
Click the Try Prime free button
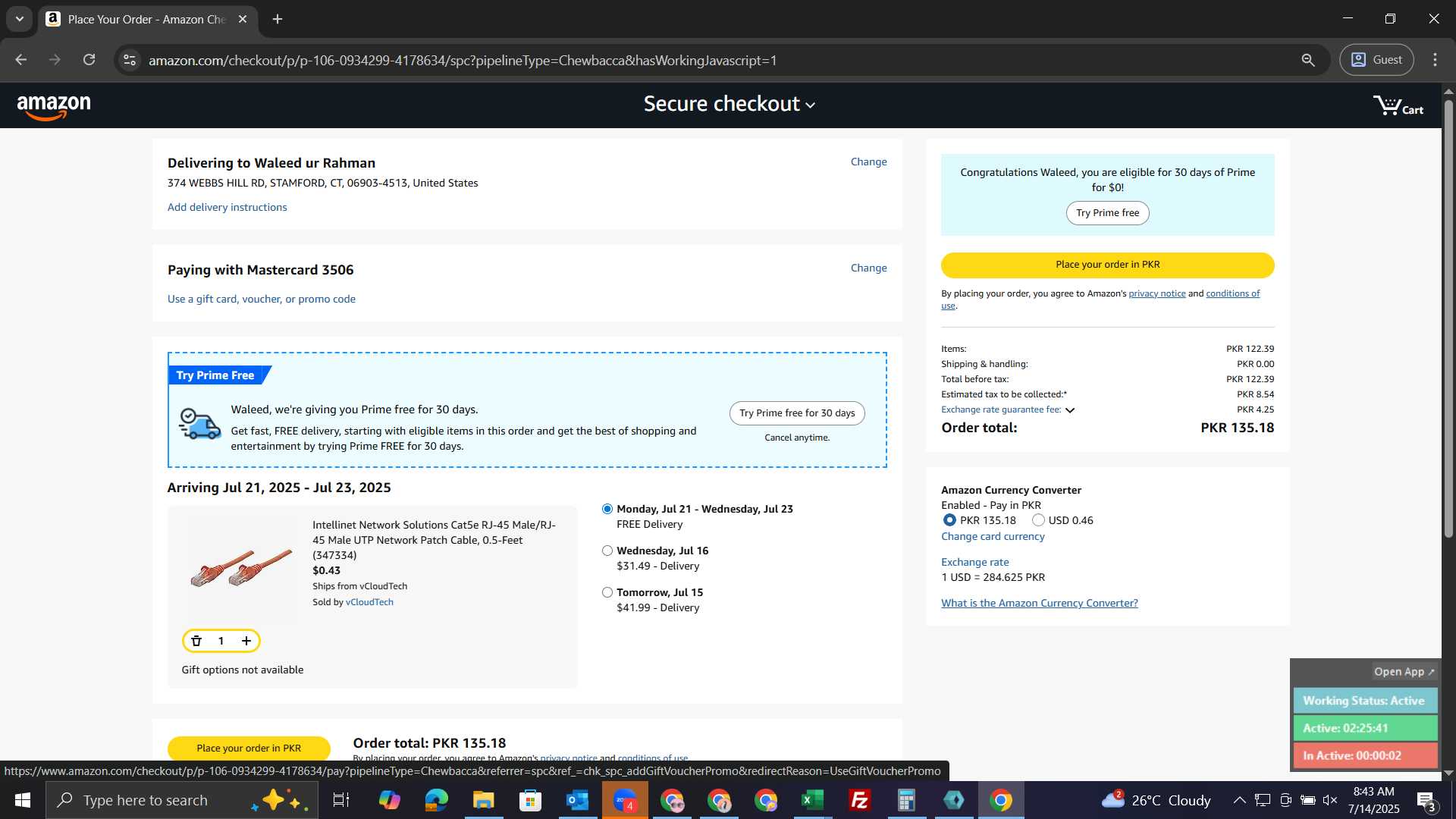[1107, 213]
